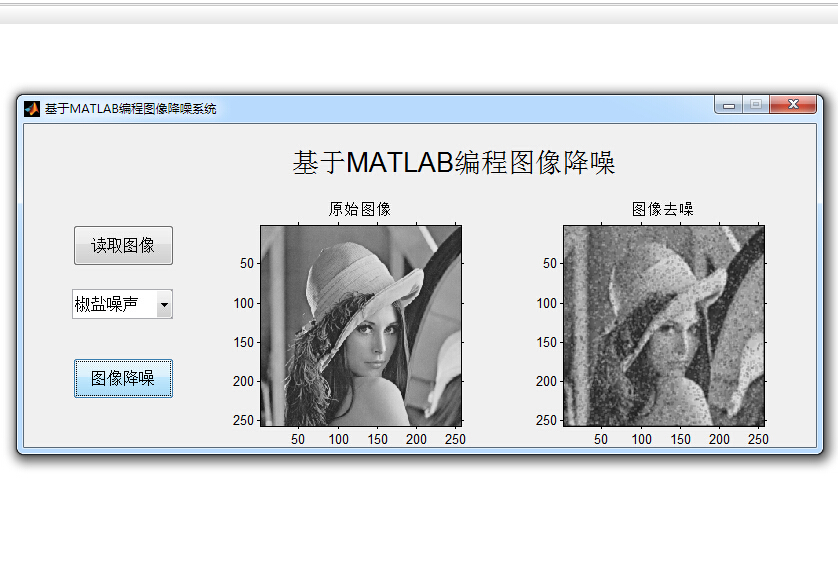
Task: Click the 原始图像 axes title
Action: (x=360, y=209)
